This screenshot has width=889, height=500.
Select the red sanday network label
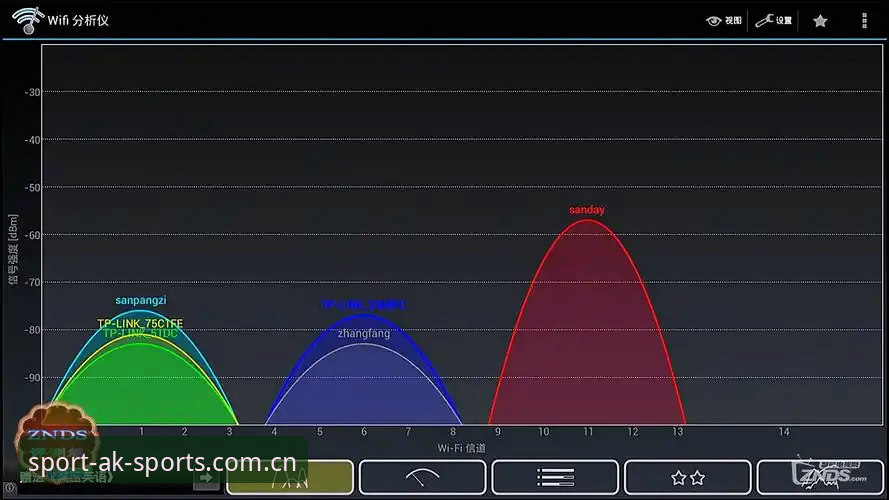click(587, 210)
